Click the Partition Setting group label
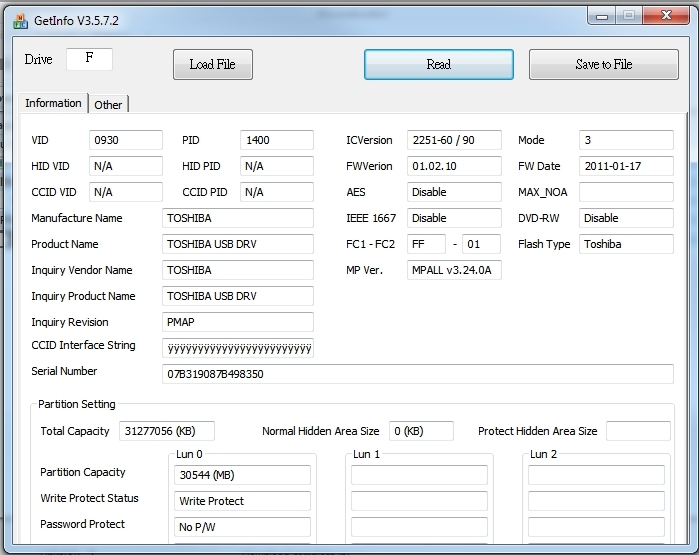The height and width of the screenshot is (555, 699). 77,404
